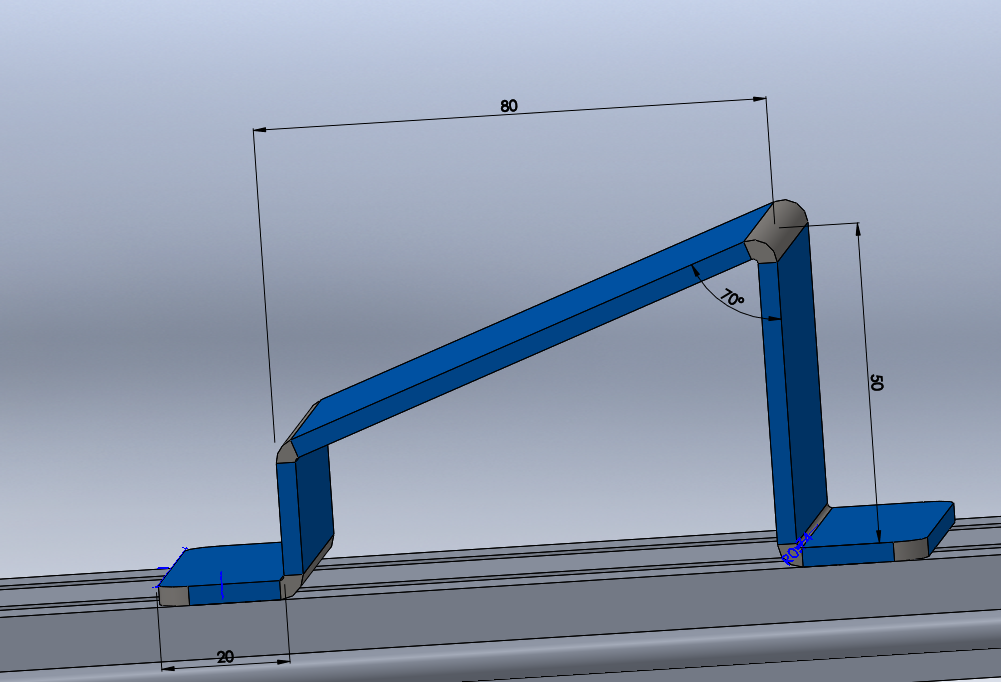This screenshot has width=1001, height=682.
Task: Click the blue sketch line on left flange
Action: tap(222, 585)
